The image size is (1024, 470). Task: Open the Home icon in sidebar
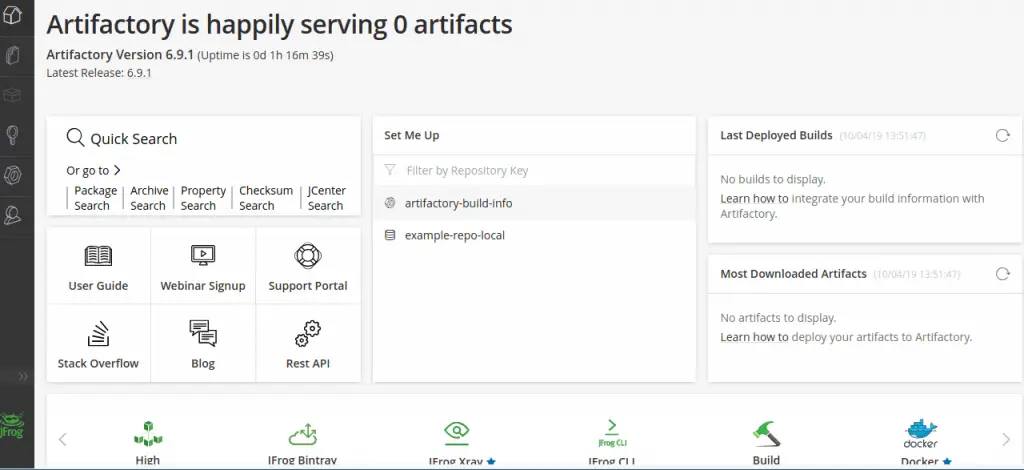point(13,17)
